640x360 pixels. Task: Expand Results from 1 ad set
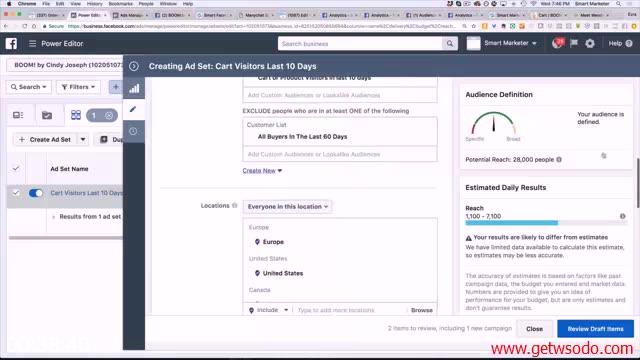[53, 217]
